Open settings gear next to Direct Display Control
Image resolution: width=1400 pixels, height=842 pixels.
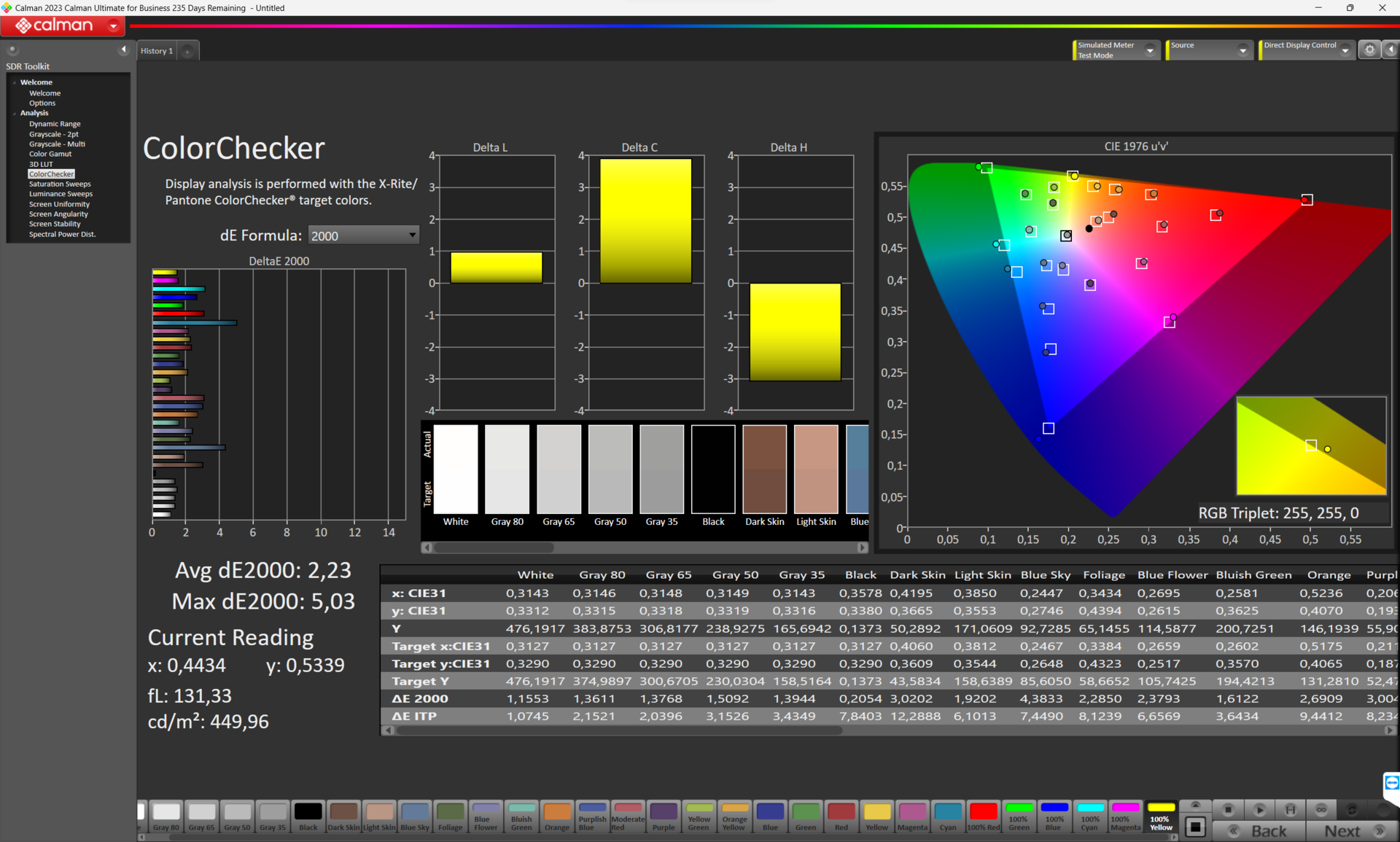pos(1369,50)
